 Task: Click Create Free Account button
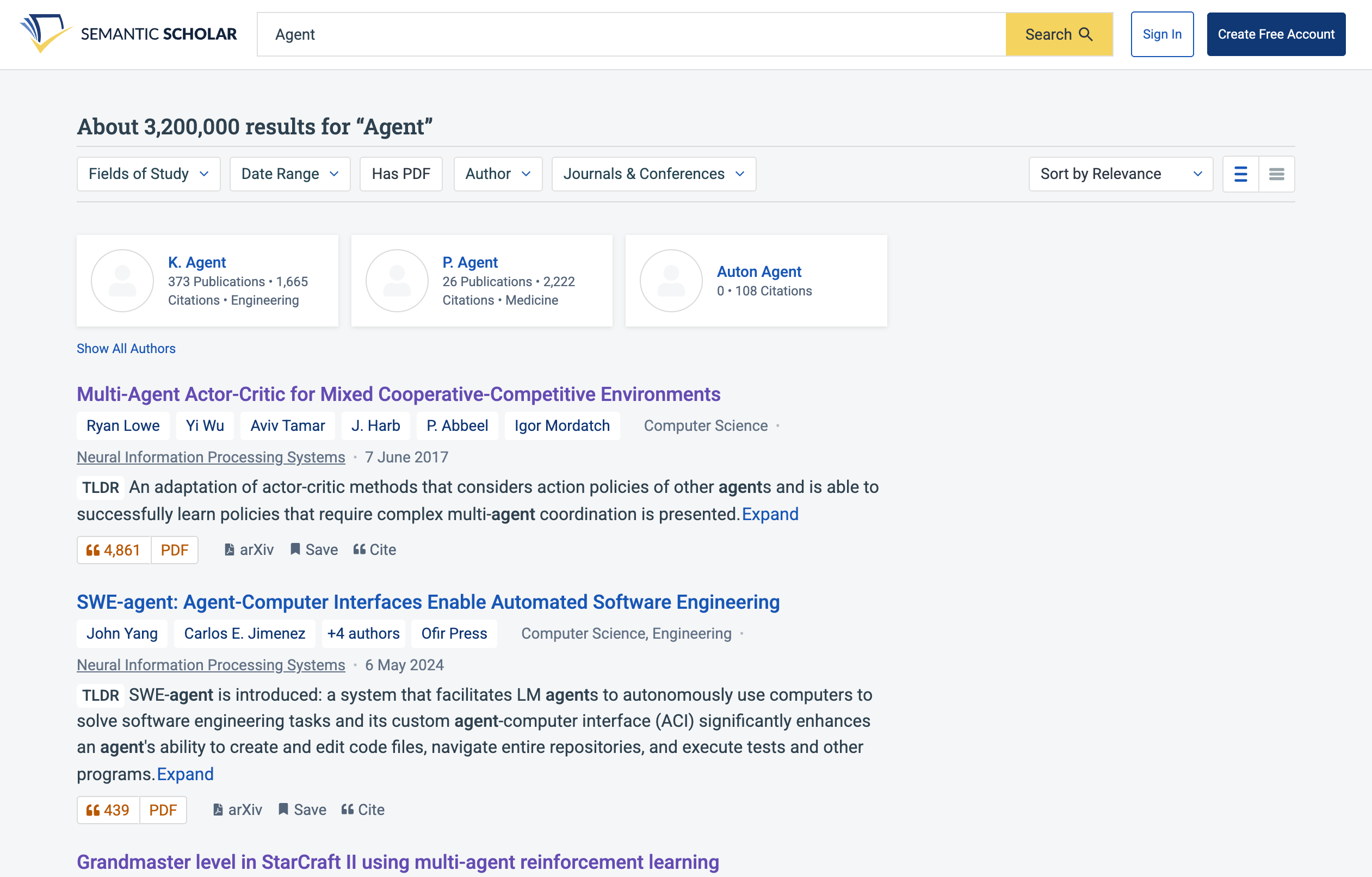1276,34
